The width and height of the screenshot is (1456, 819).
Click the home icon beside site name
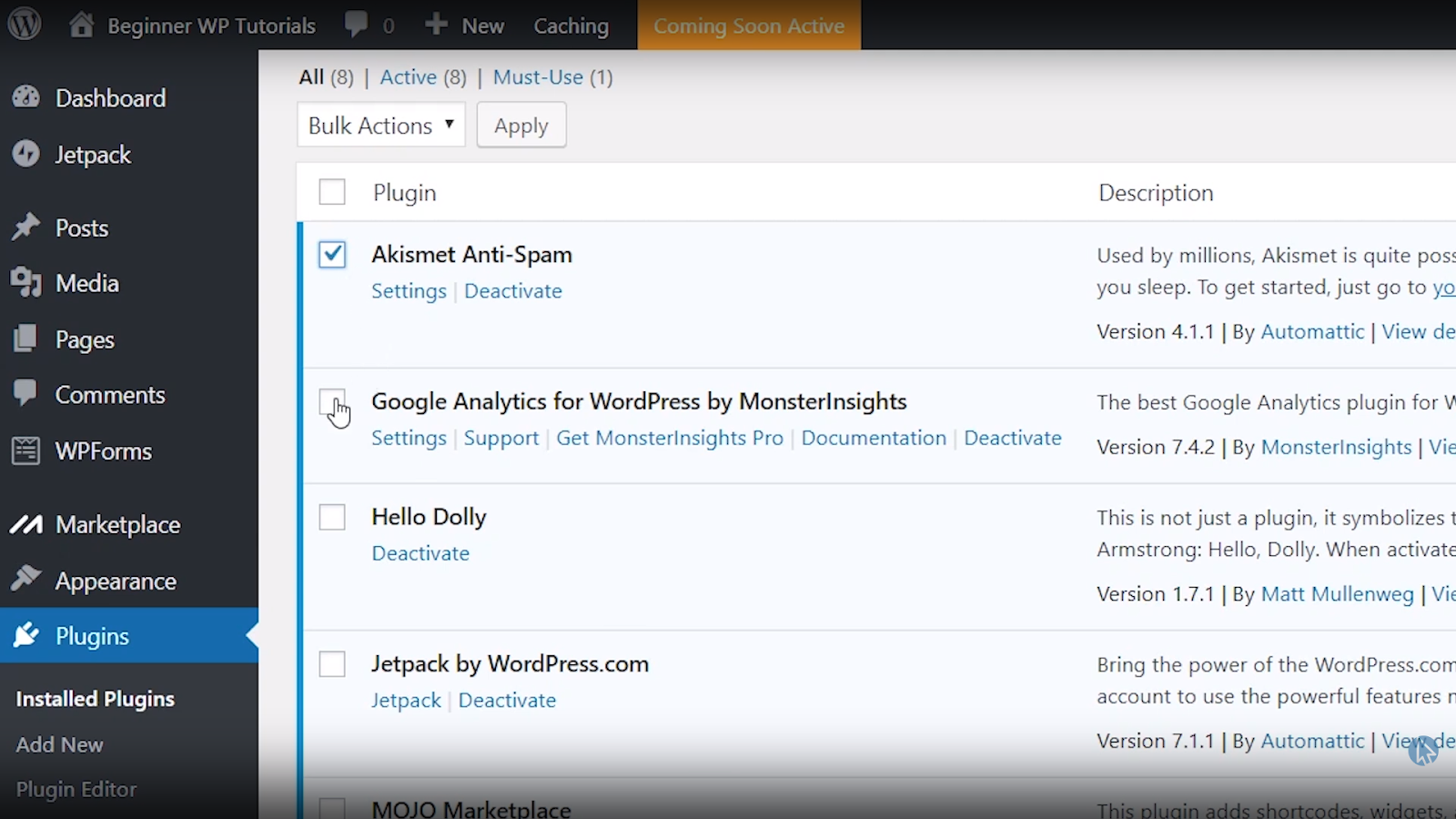click(82, 25)
